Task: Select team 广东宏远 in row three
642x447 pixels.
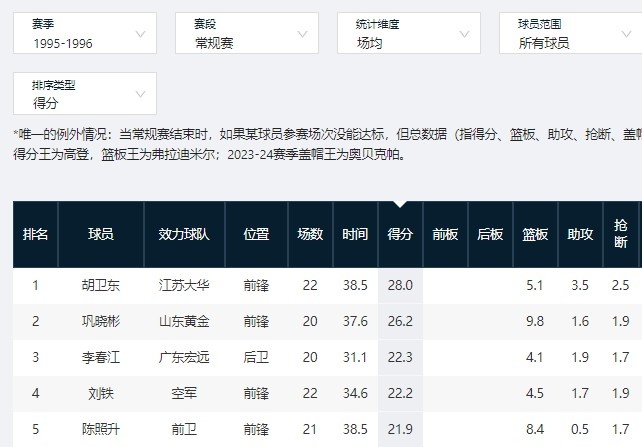Action: pos(184,358)
